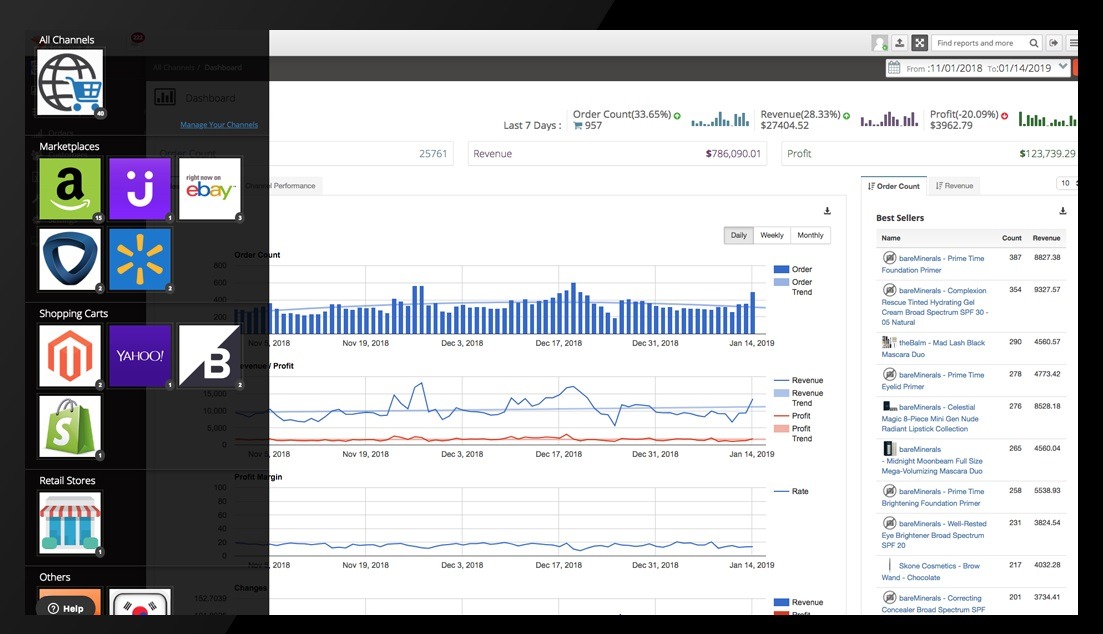The height and width of the screenshot is (634, 1103).
Task: Select the Shopify shopping cart tile
Action: [x=70, y=426]
